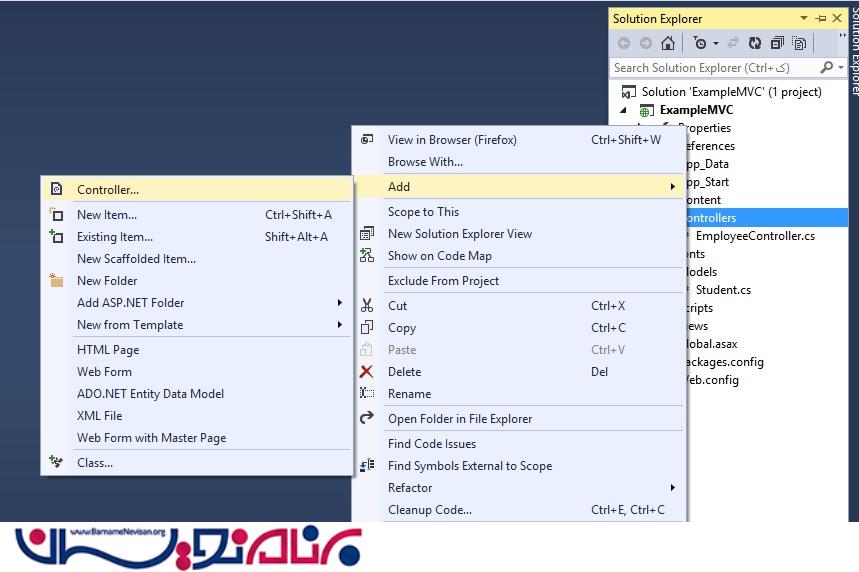The width and height of the screenshot is (859, 572).
Task: Click the BarnameNevisan logo link
Action: (x=188, y=547)
